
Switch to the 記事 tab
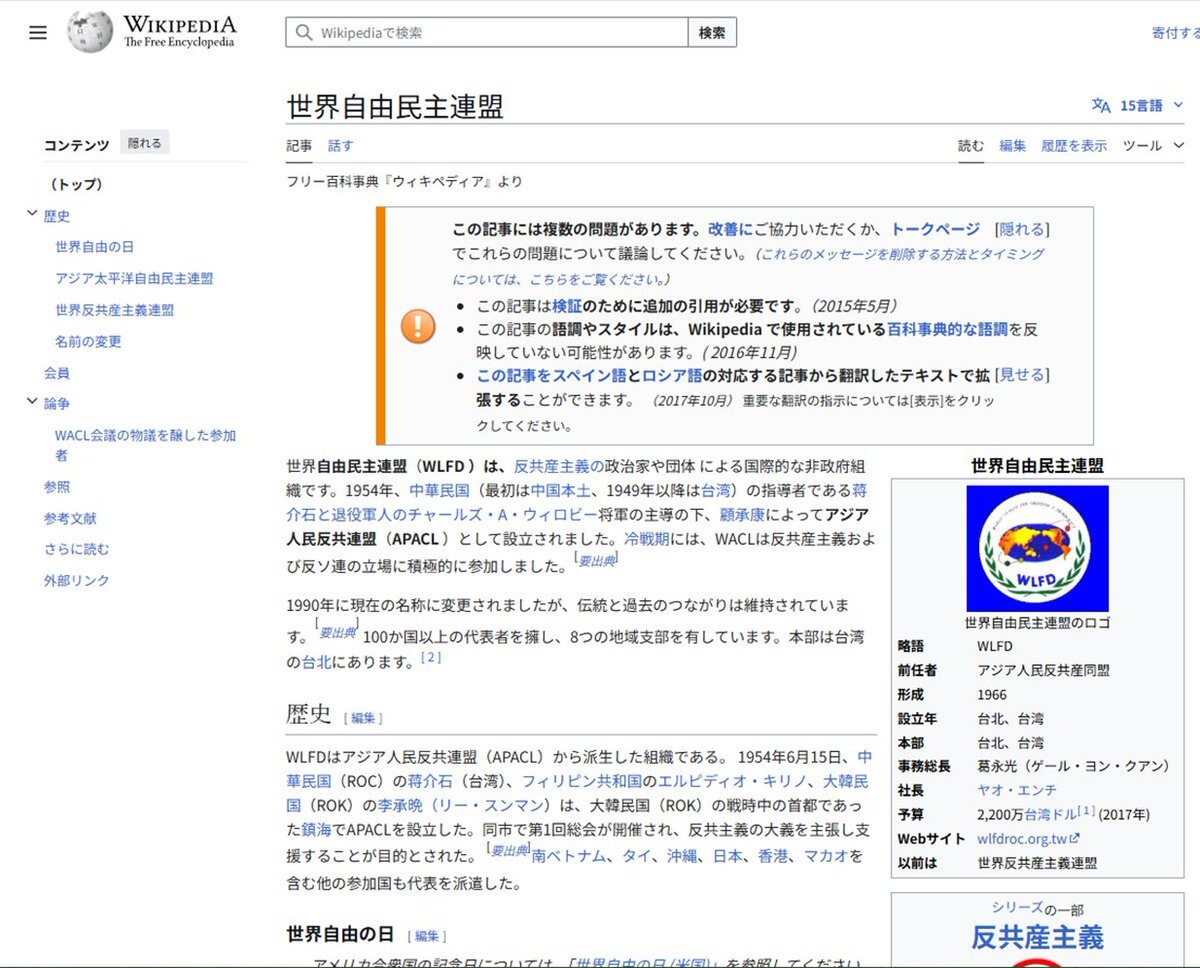click(x=299, y=146)
